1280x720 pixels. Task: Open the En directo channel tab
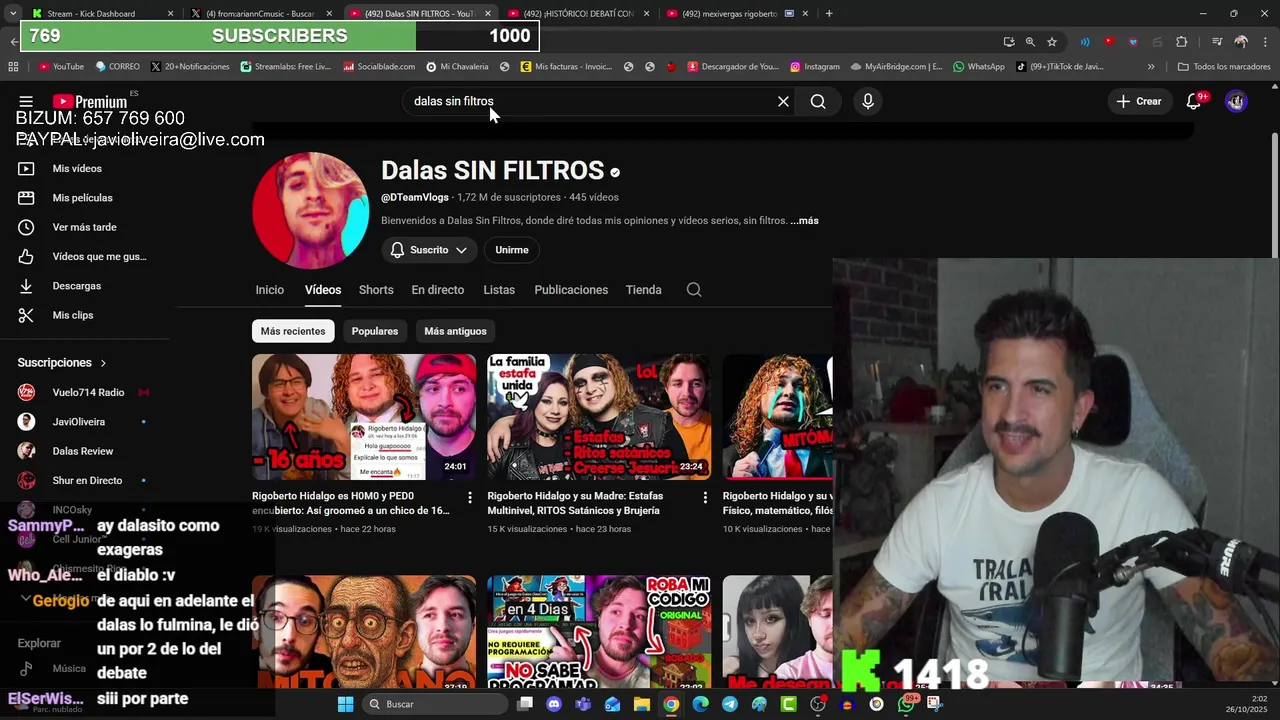438,290
